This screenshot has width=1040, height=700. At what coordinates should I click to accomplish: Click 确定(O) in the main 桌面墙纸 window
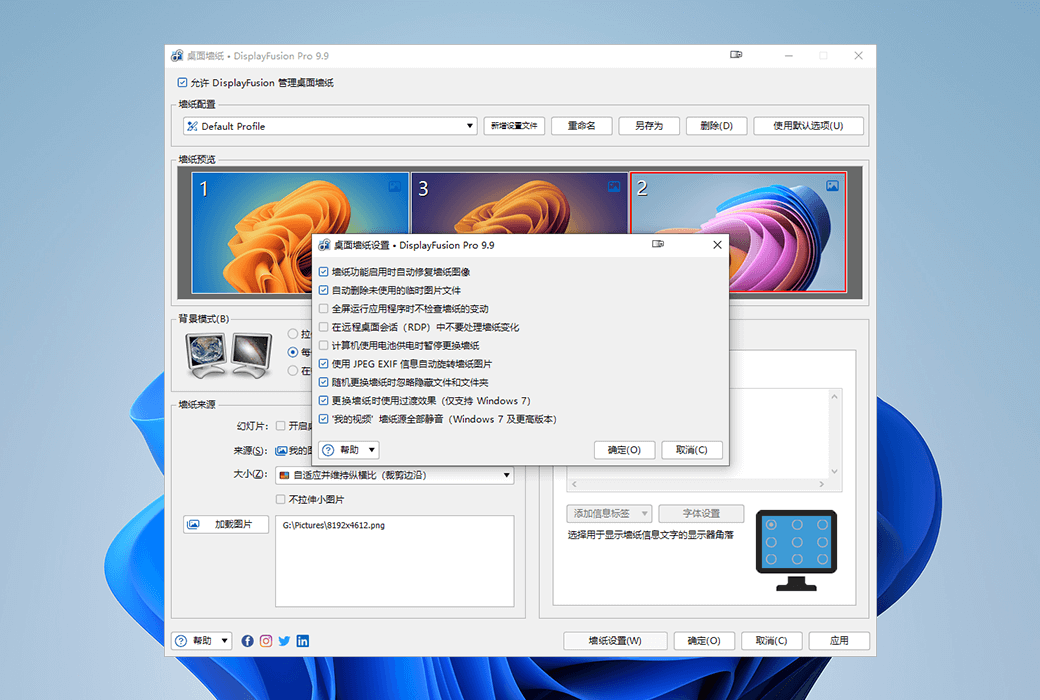pyautogui.click(x=704, y=641)
